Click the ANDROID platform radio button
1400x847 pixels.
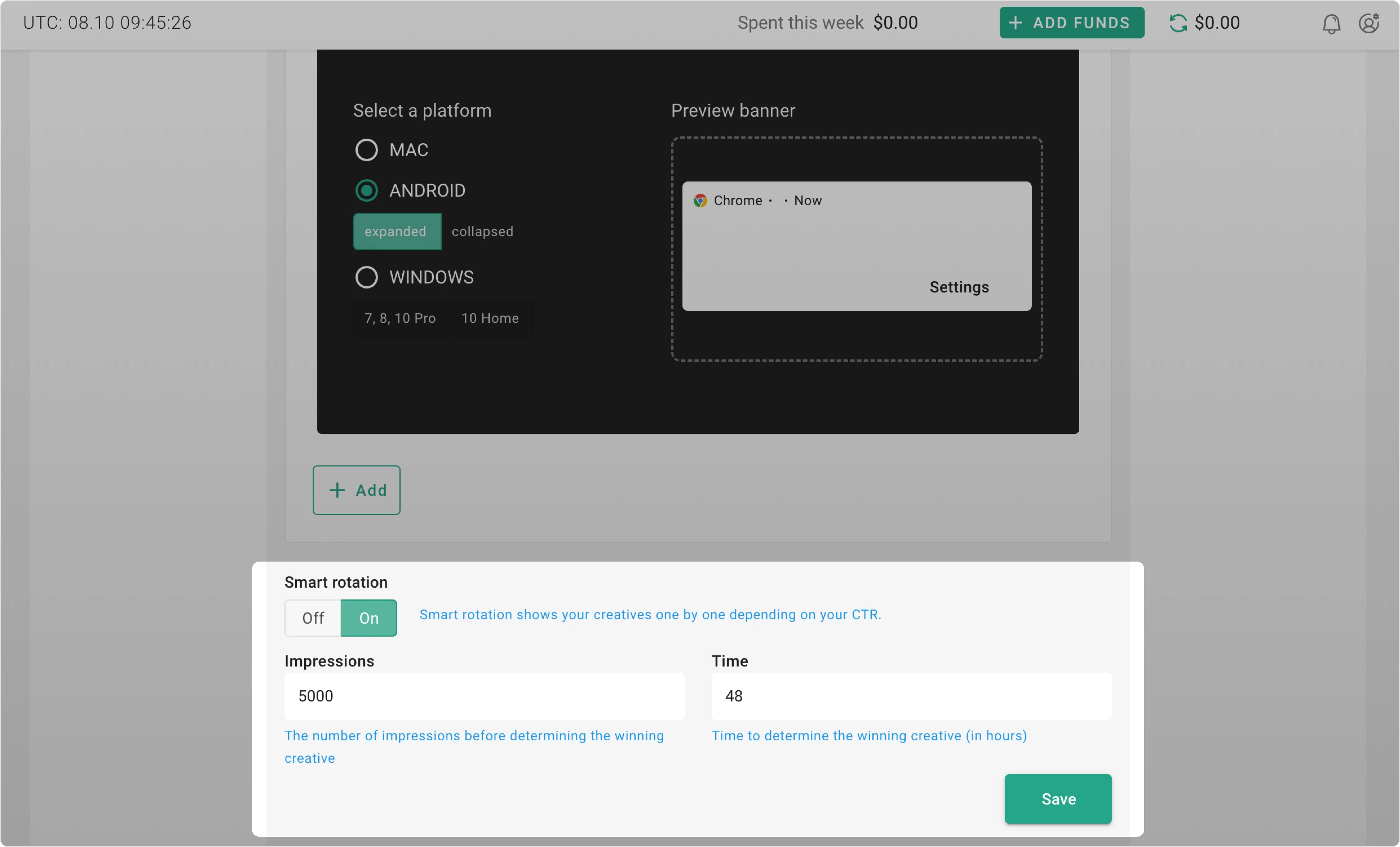pos(366,190)
